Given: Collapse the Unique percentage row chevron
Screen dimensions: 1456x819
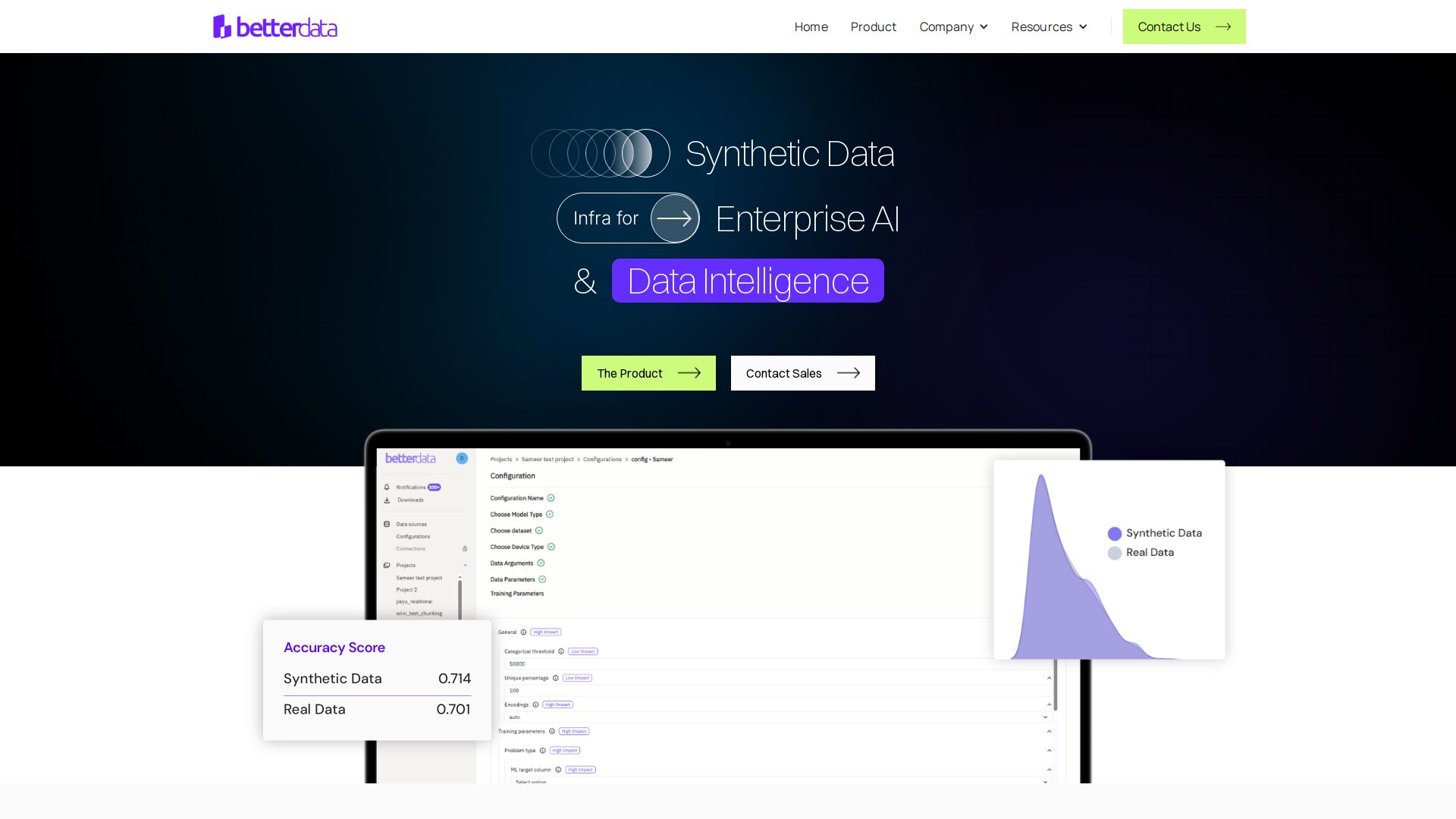Looking at the screenshot, I should point(1050,679).
